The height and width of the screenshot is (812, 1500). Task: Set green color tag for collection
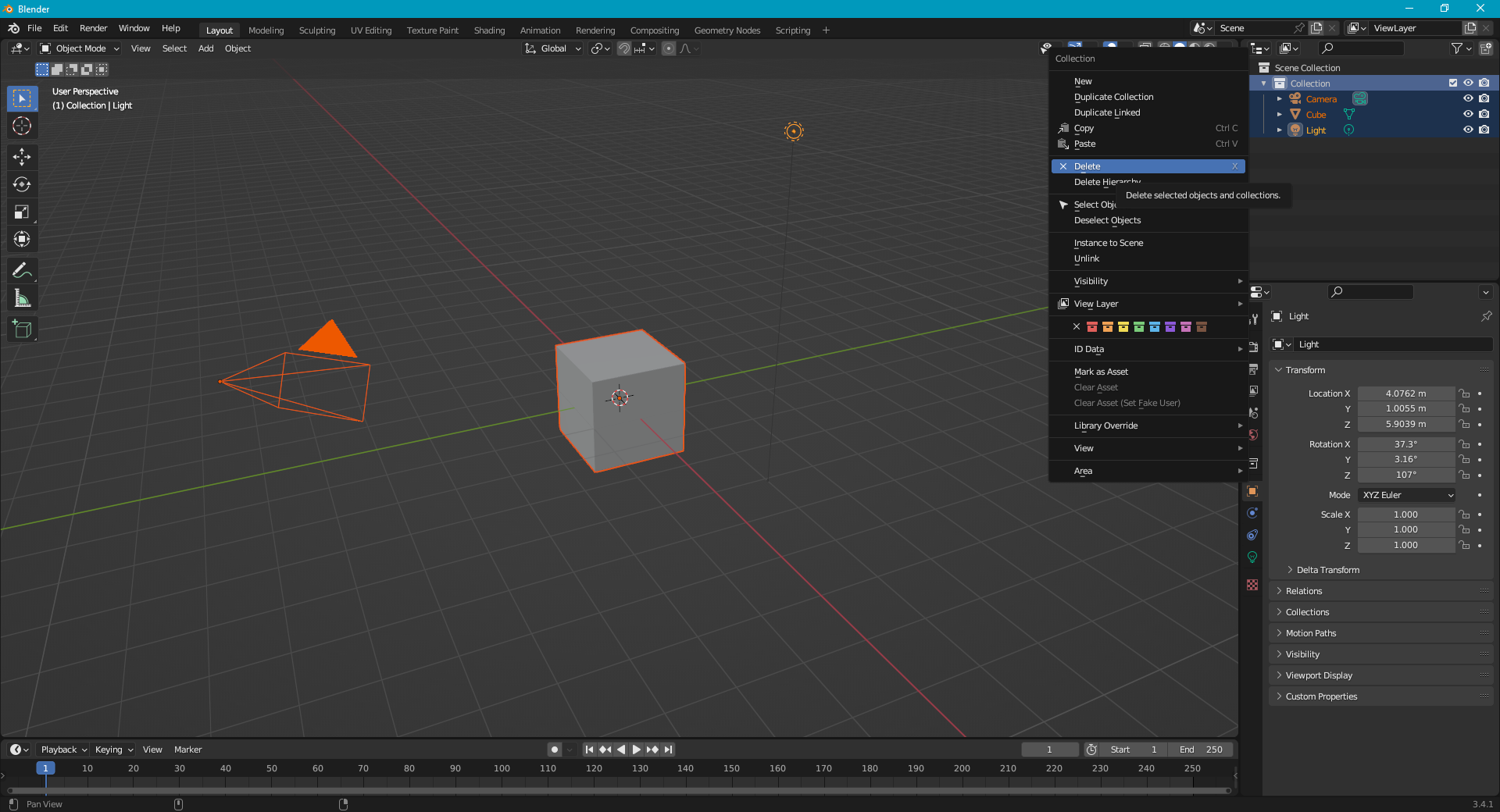1139,326
